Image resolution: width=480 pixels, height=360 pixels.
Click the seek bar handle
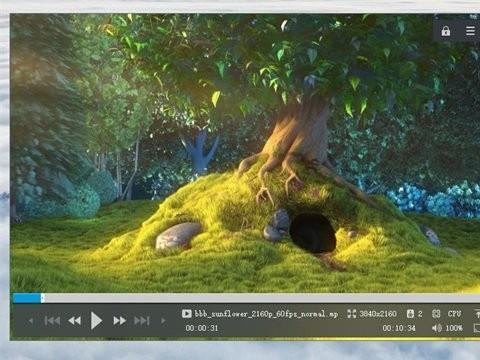[42, 298]
